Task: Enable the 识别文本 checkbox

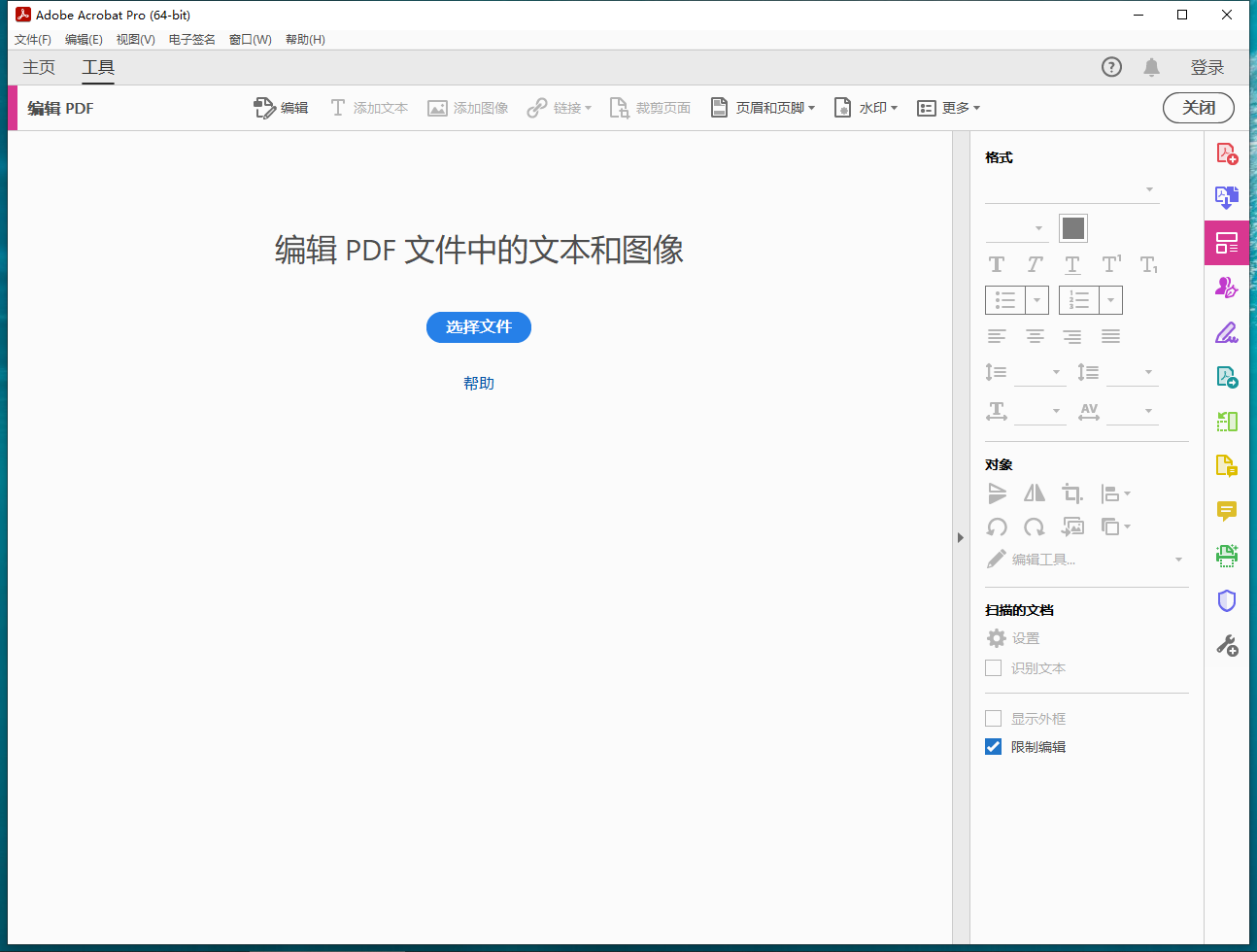Action: pyautogui.click(x=993, y=668)
